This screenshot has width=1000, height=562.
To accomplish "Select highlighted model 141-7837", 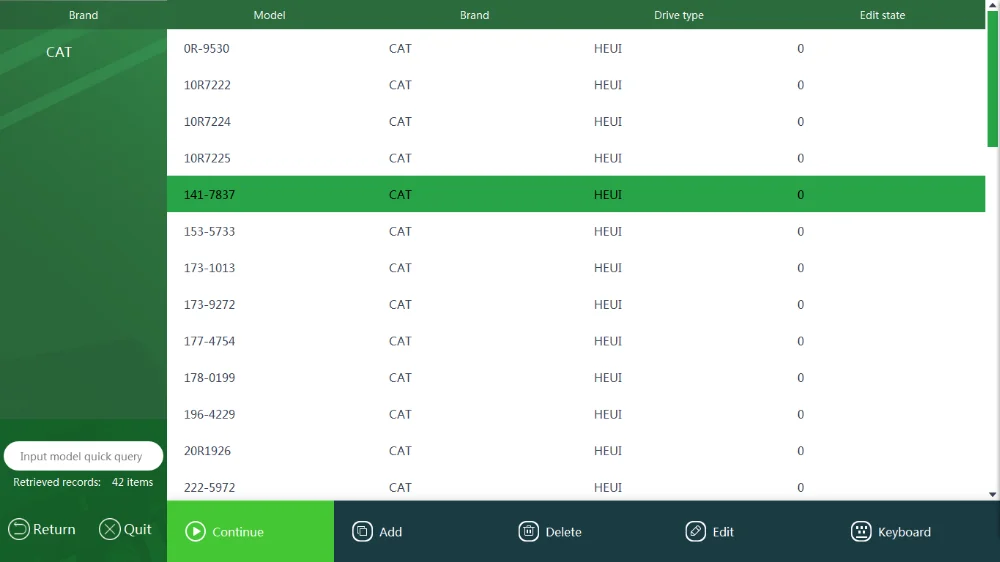I will coord(576,195).
